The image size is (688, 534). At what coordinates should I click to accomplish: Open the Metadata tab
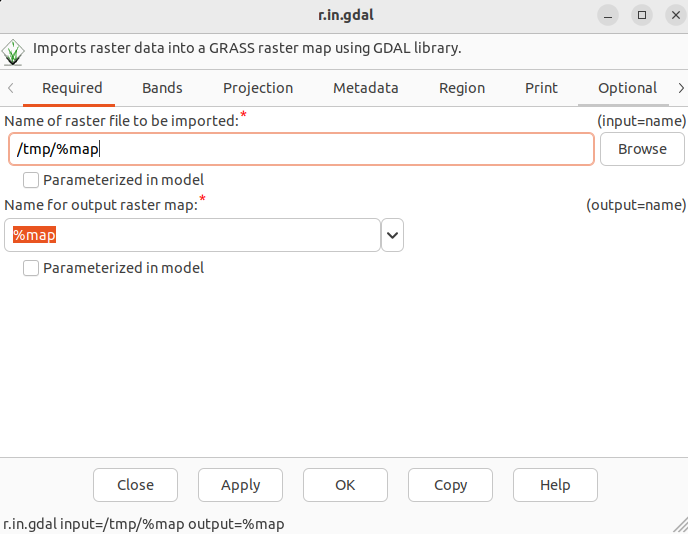(x=366, y=88)
